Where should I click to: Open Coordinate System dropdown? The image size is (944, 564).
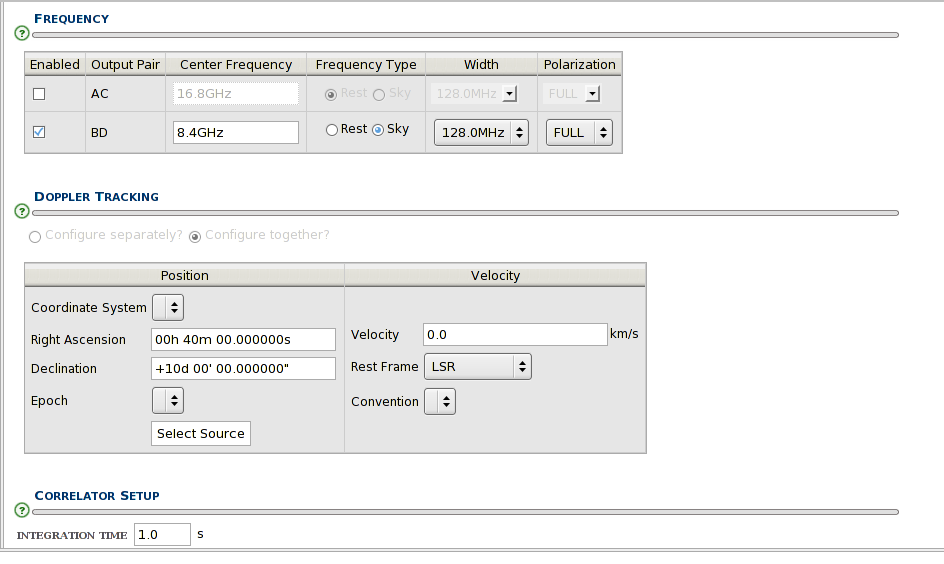168,308
